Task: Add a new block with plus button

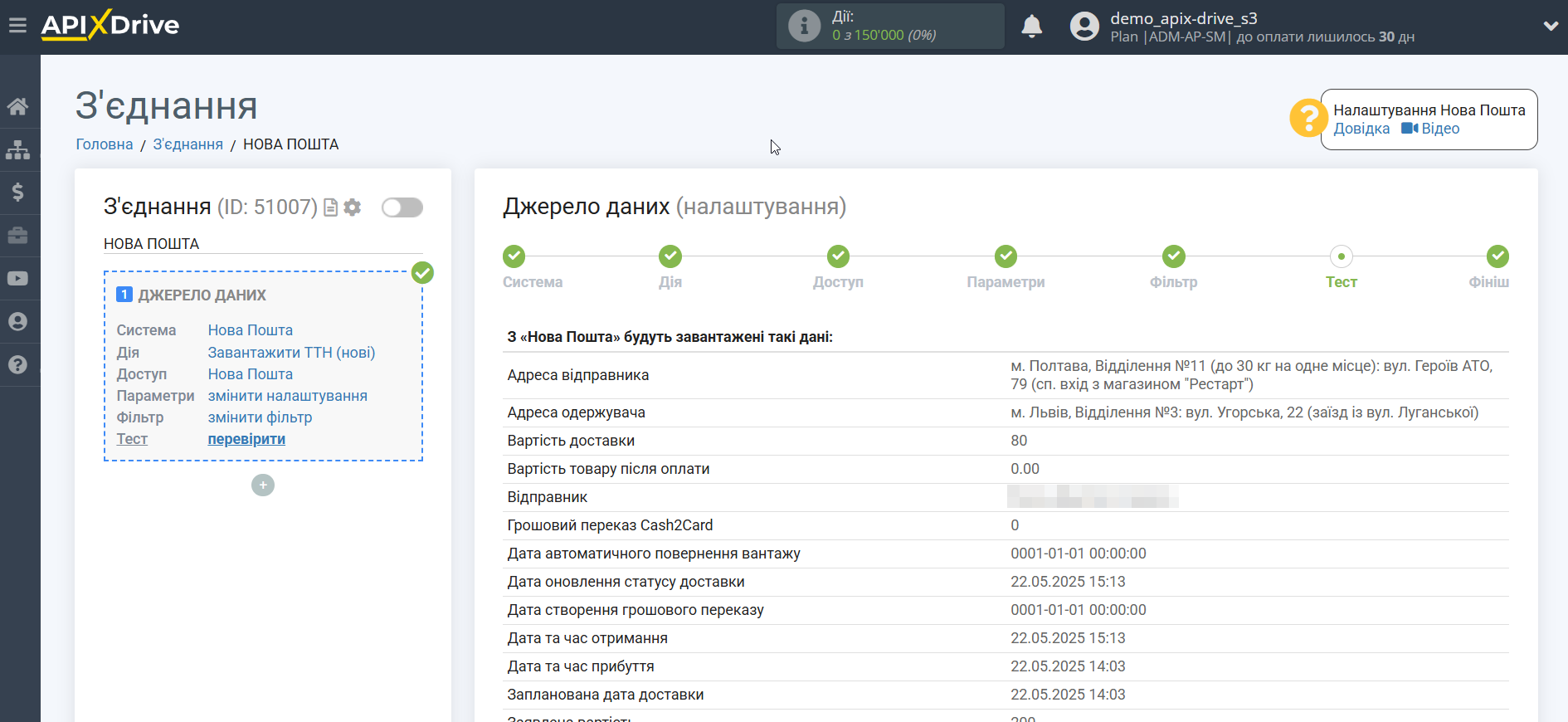Action: 263,485
